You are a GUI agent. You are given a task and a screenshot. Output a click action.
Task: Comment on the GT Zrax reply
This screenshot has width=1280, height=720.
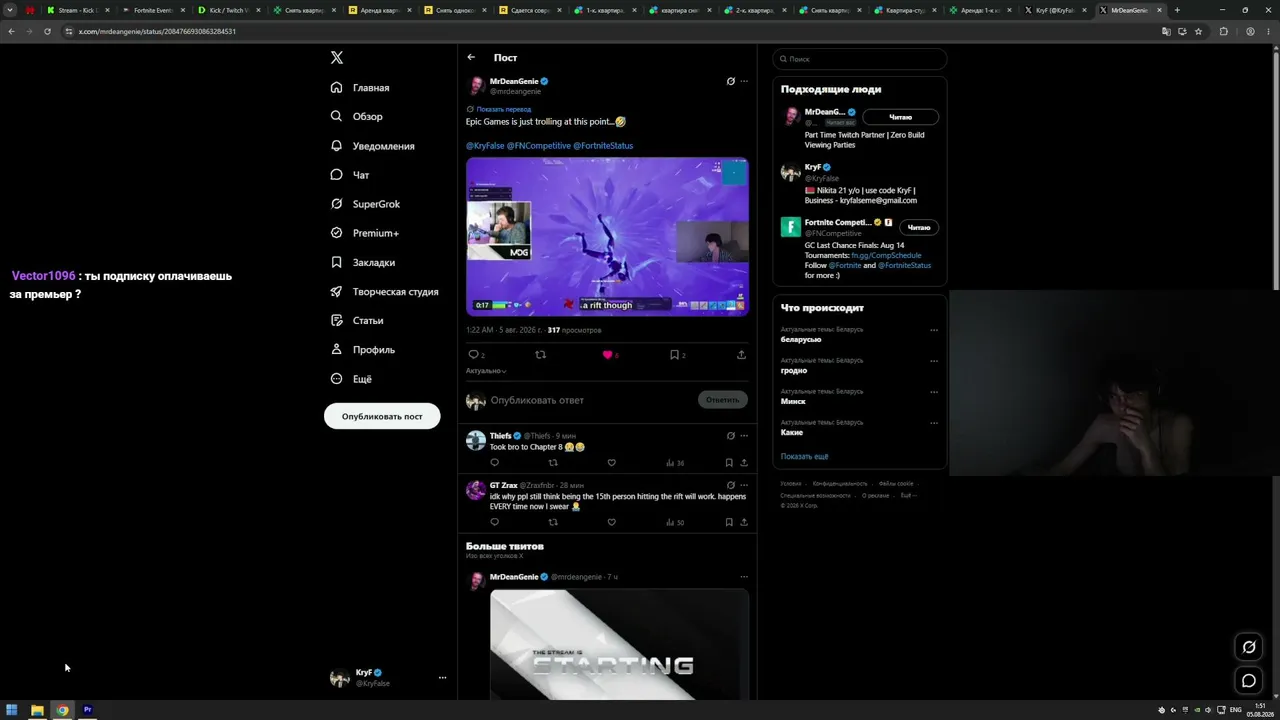tap(494, 522)
